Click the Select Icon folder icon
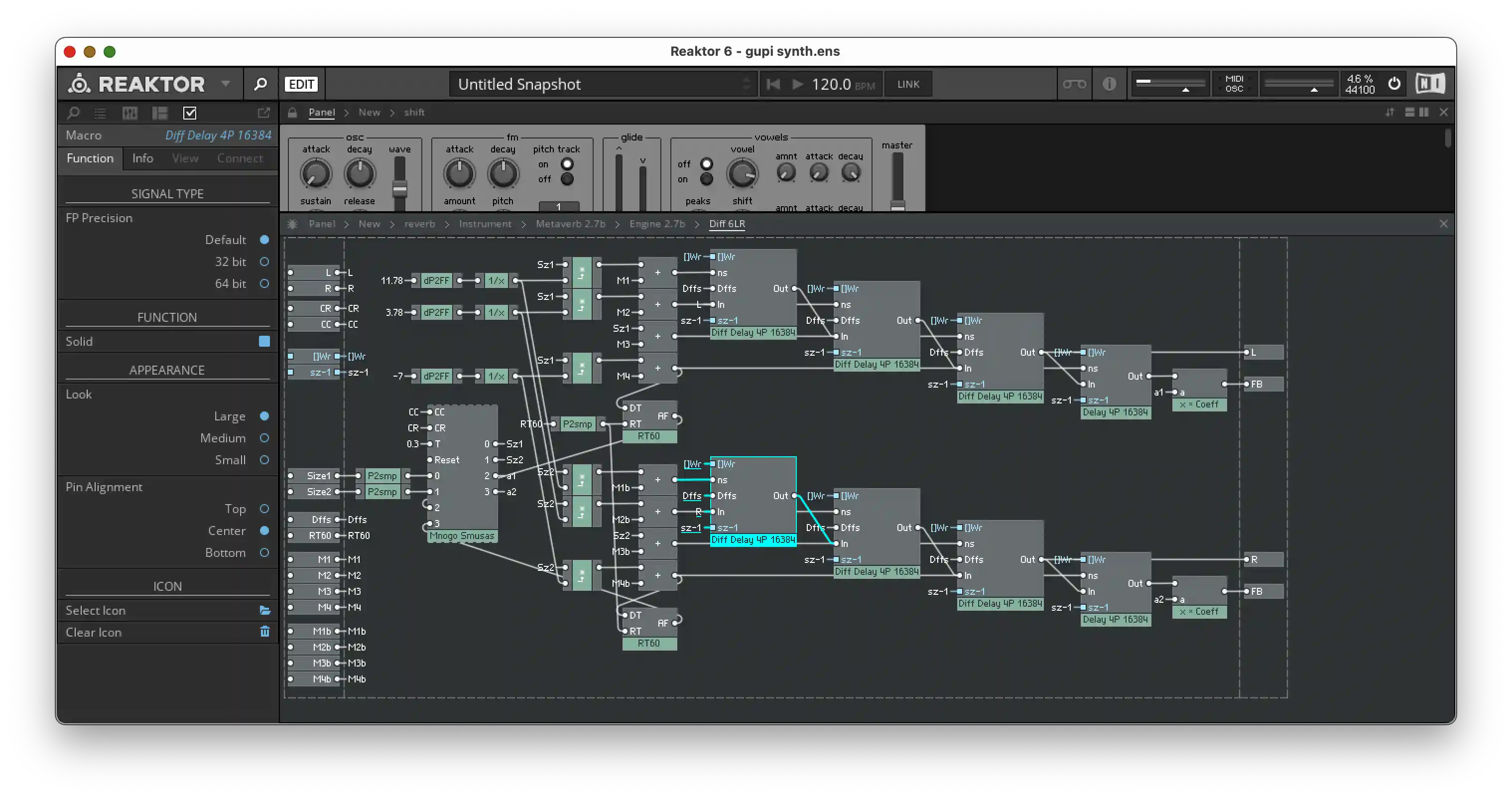The image size is (1512, 798). click(x=265, y=611)
